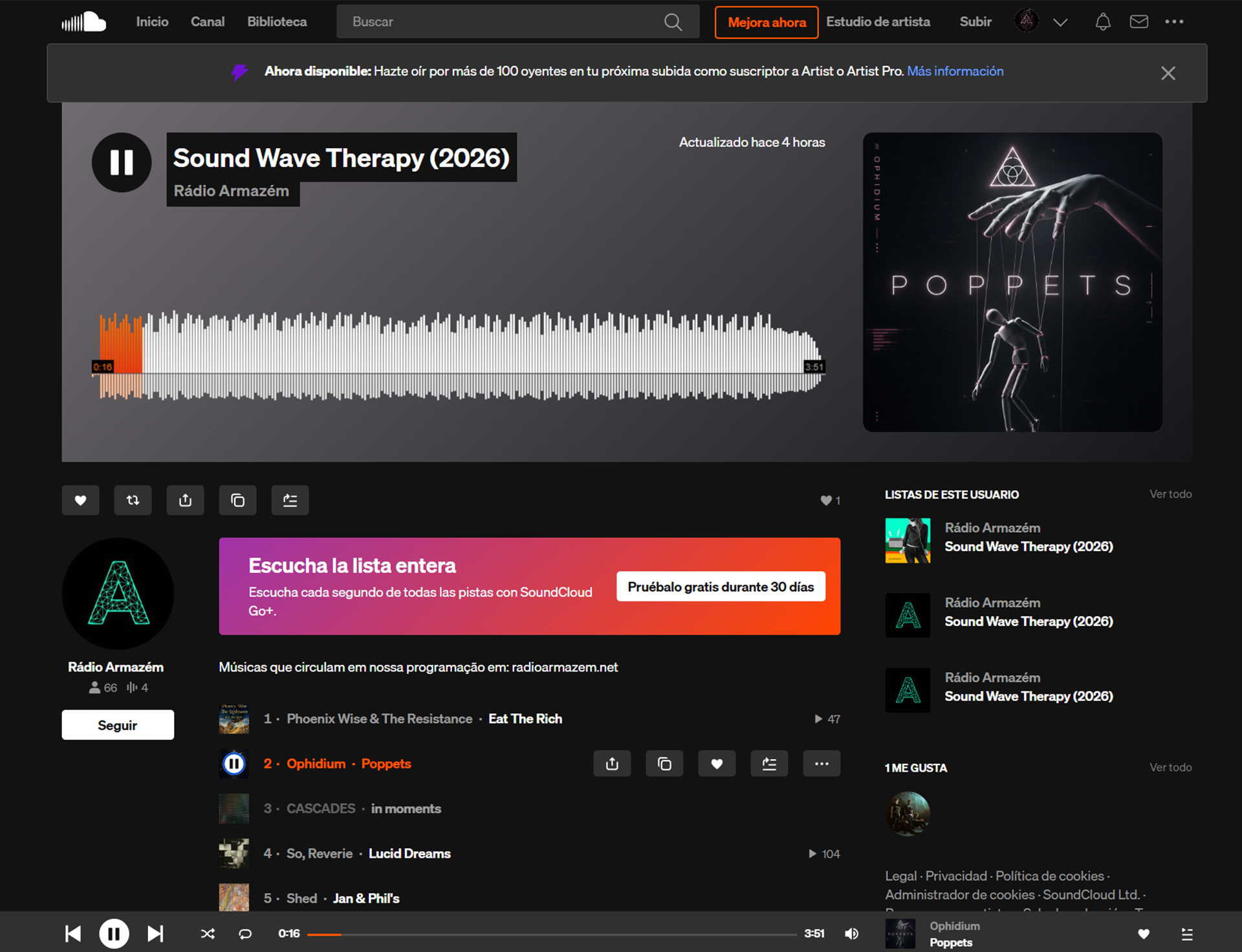Click Ver todo for Listas de este usuario

[1170, 494]
